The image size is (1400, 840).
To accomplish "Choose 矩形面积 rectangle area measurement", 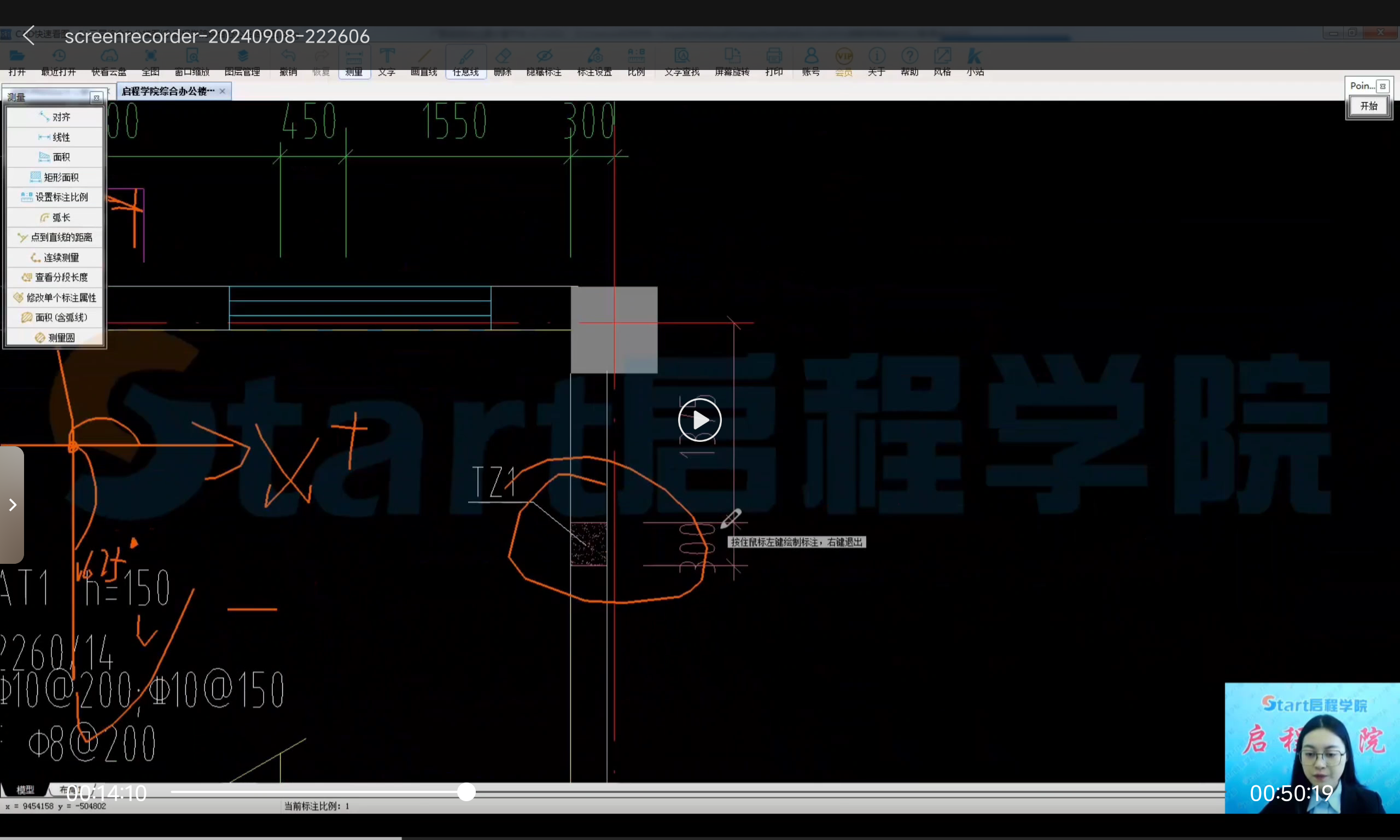I will pos(55,177).
